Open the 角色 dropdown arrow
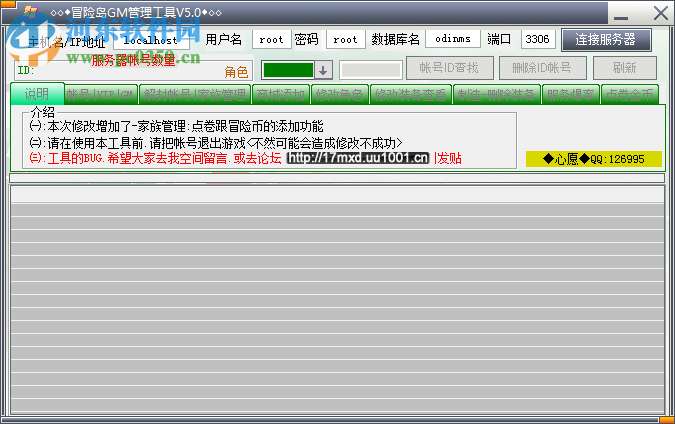 click(323, 71)
